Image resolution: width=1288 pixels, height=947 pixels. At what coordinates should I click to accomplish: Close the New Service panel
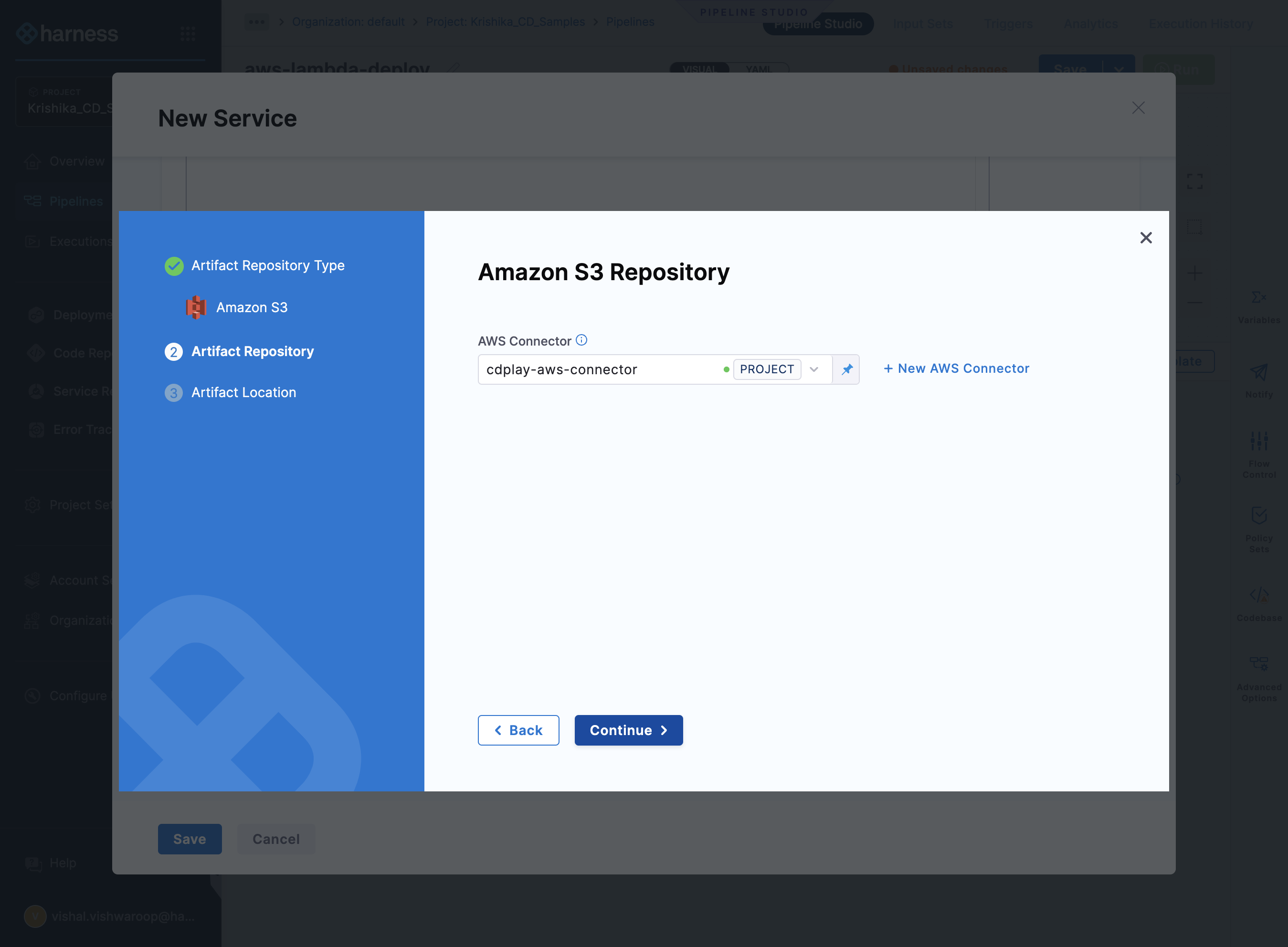[1138, 108]
